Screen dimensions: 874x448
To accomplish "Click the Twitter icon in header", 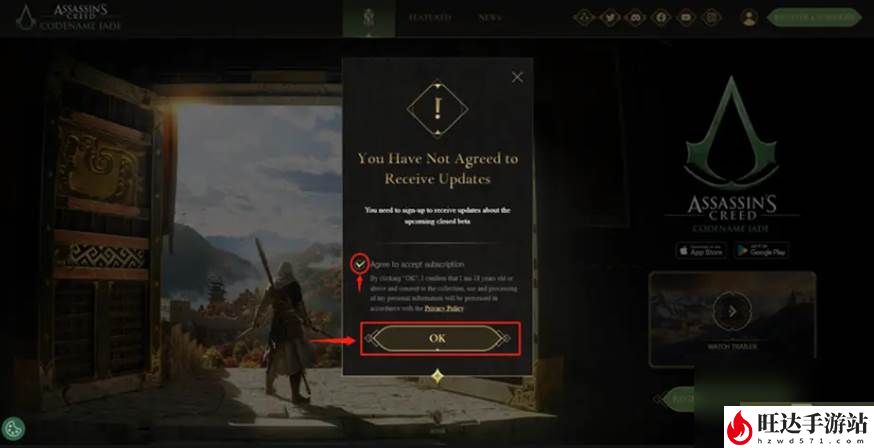I will tap(610, 18).
